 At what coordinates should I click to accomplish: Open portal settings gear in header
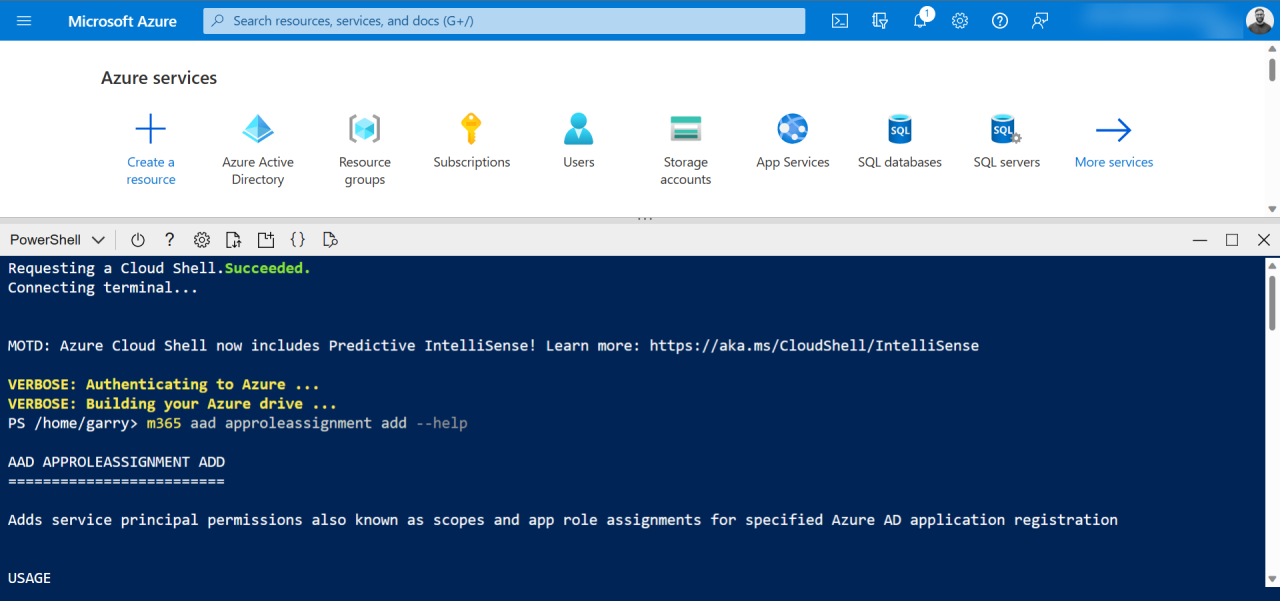coord(960,20)
